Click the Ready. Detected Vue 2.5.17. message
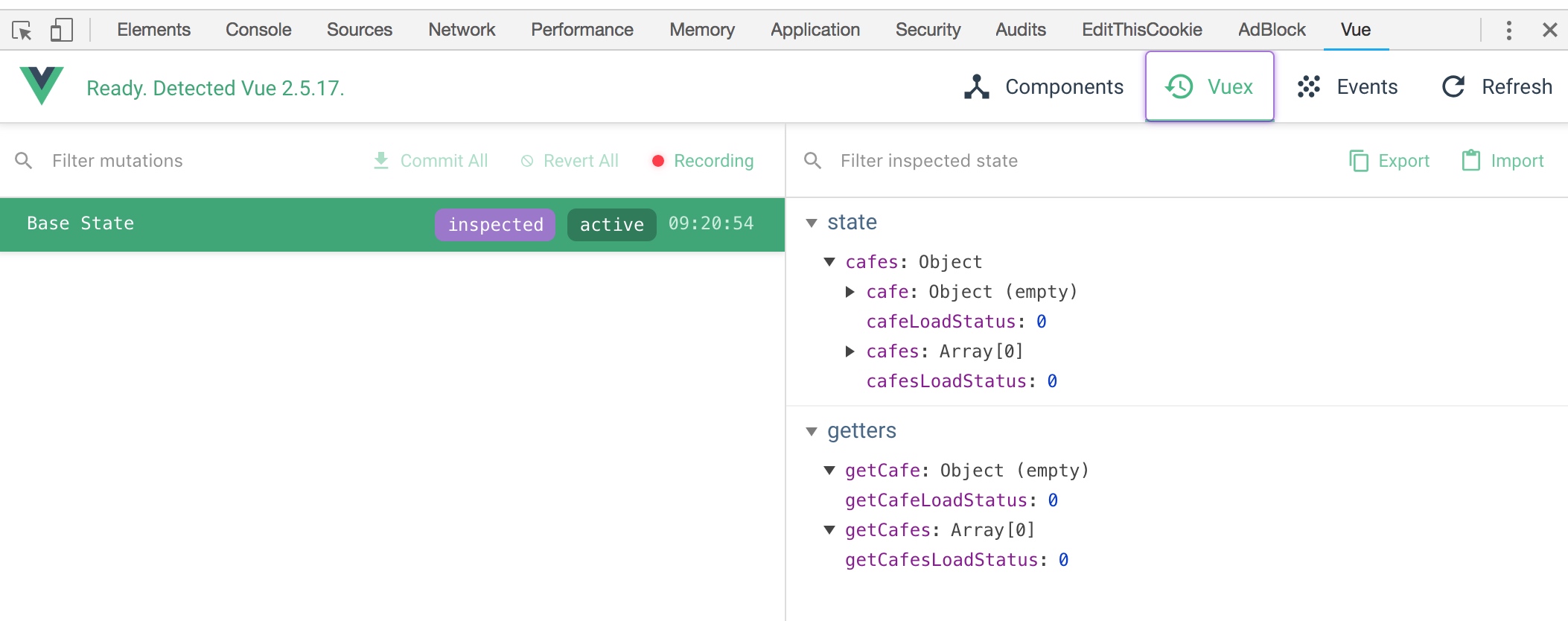 (215, 88)
